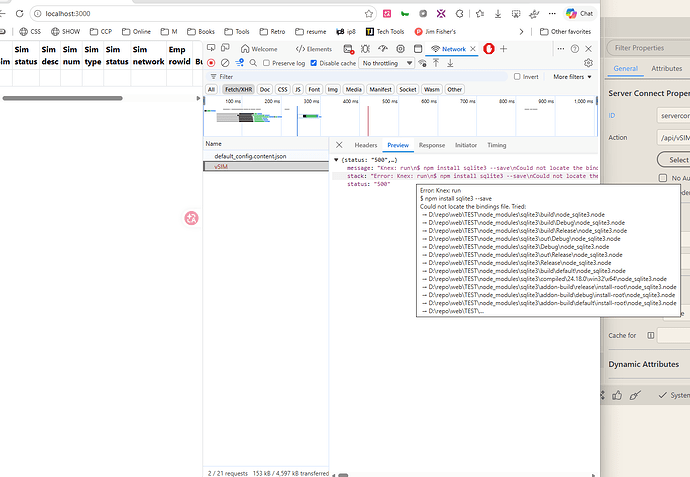Open the Tools bookmarks folder
Image resolution: width=690 pixels, height=477 pixels.
237,32
